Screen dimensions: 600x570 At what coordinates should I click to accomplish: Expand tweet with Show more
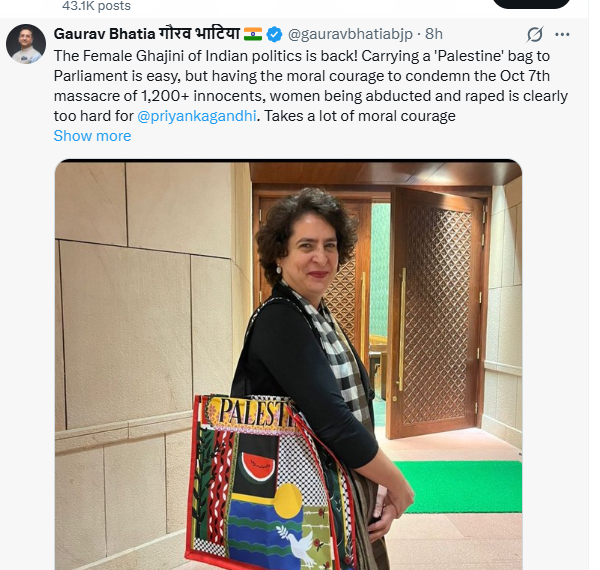(92, 136)
